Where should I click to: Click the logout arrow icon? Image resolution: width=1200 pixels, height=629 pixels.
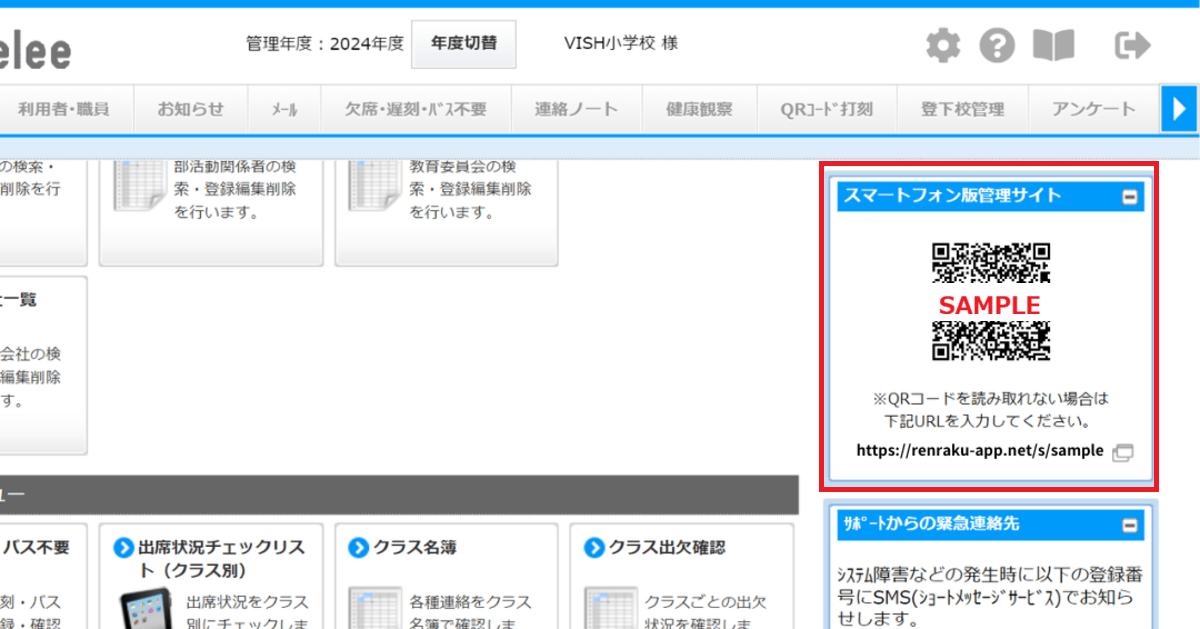coord(1132,46)
